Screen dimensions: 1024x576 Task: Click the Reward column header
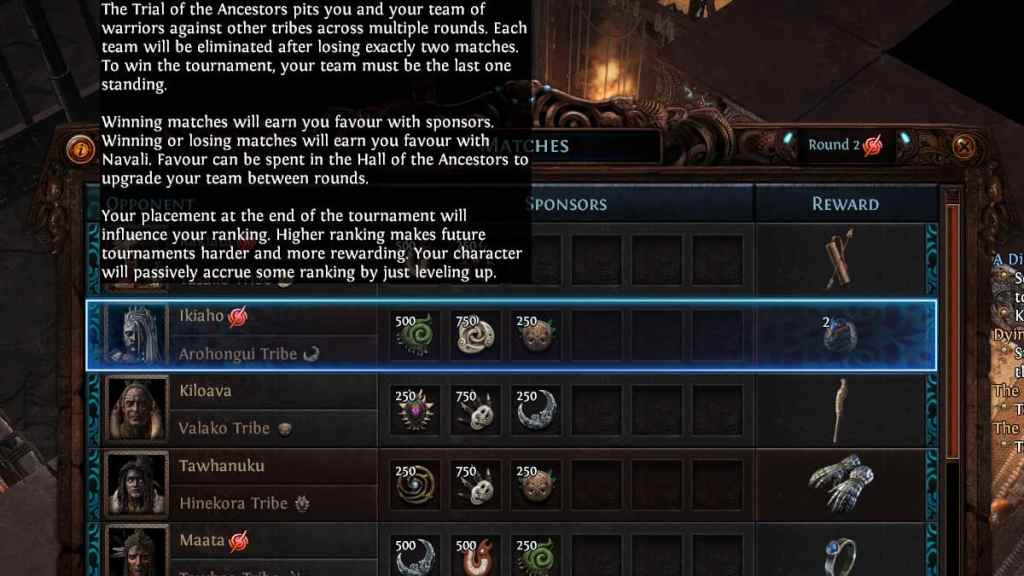click(x=845, y=204)
